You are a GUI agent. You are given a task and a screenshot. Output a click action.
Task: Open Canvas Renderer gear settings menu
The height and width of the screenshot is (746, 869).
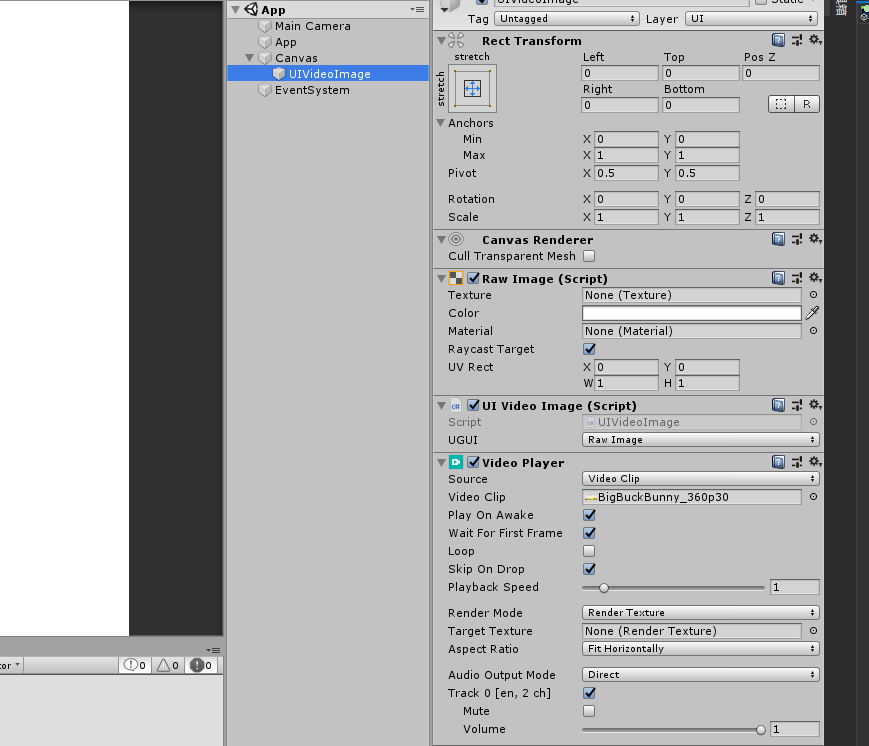tap(815, 239)
